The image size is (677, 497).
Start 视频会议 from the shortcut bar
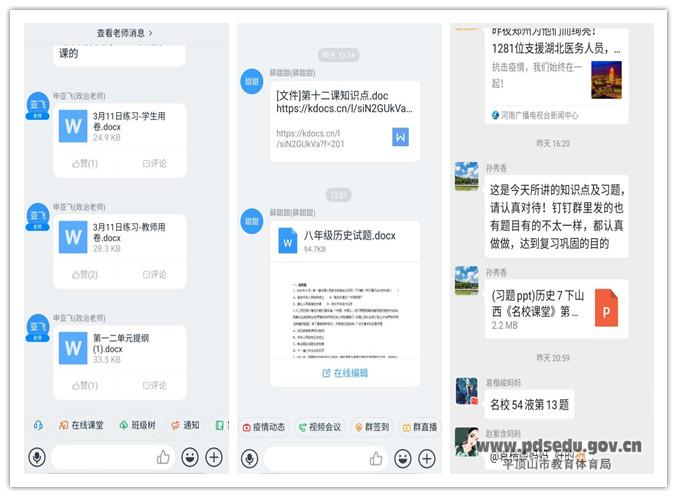(319, 427)
